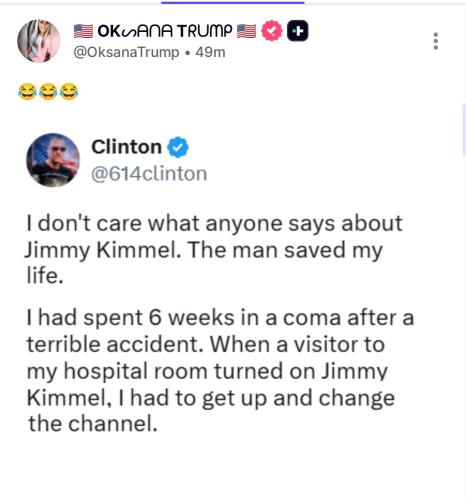Click the first laughing emoji
The width and height of the screenshot is (466, 500).
pos(27,92)
